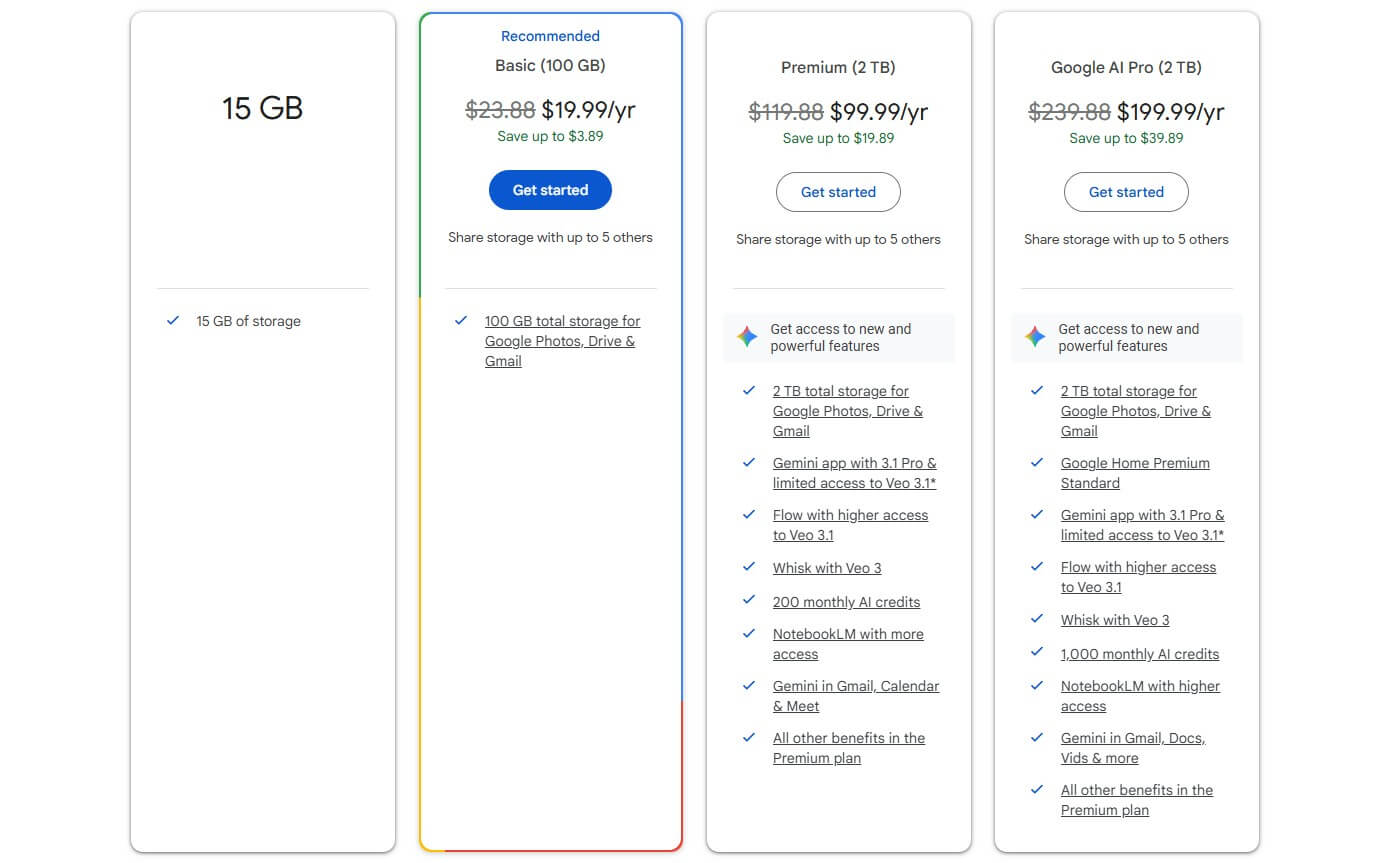The image size is (1394, 863).
Task: Open the Gemini in Gmail, Calendar & Meet link
Action: [855, 695]
